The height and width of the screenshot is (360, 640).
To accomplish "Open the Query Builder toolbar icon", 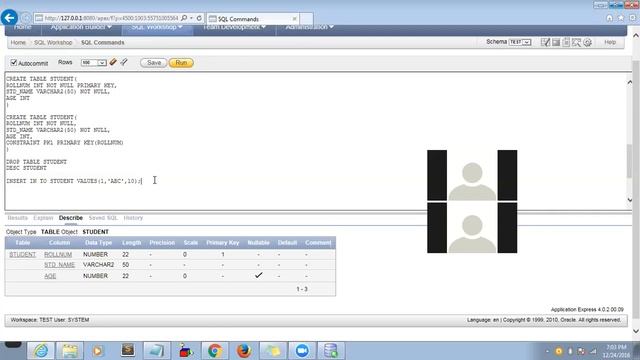I will [x=576, y=42].
